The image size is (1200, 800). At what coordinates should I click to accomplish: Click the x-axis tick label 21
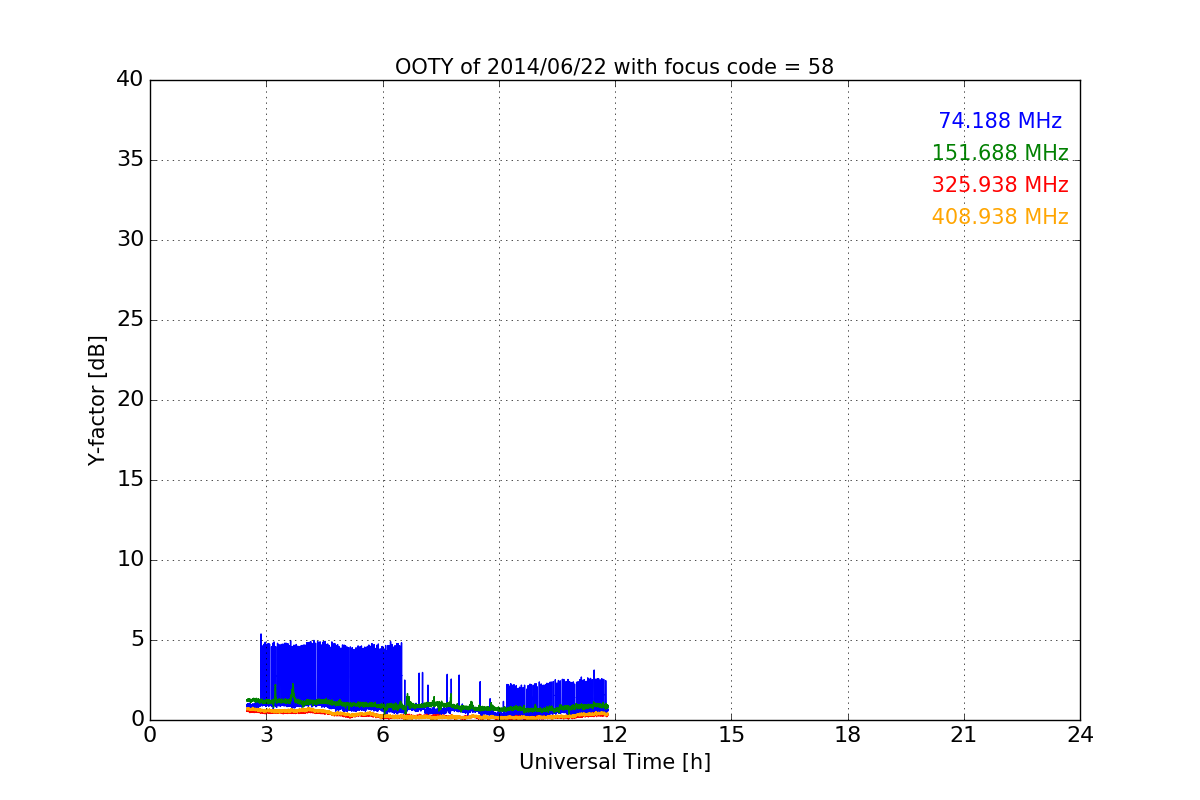pyautogui.click(x=964, y=735)
